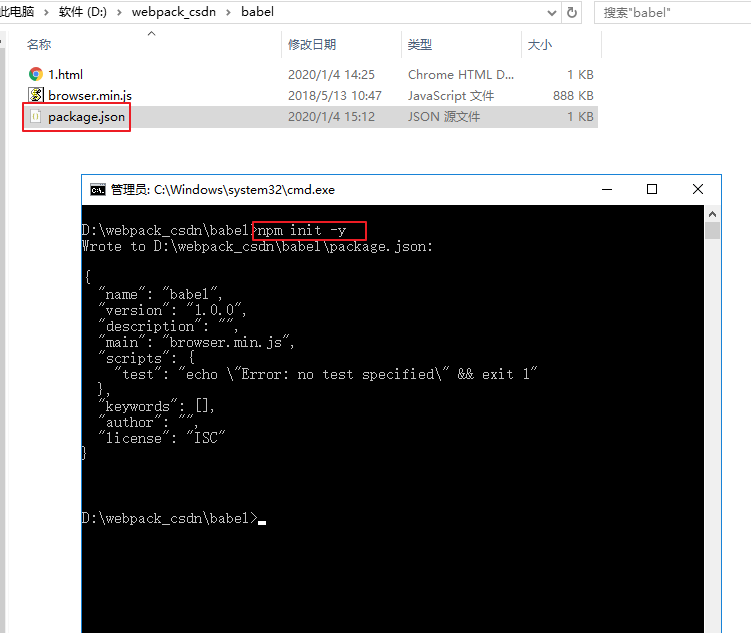This screenshot has height=633, width=751.
Task: Expand the chevron before 软件 (D:)
Action: 46,12
